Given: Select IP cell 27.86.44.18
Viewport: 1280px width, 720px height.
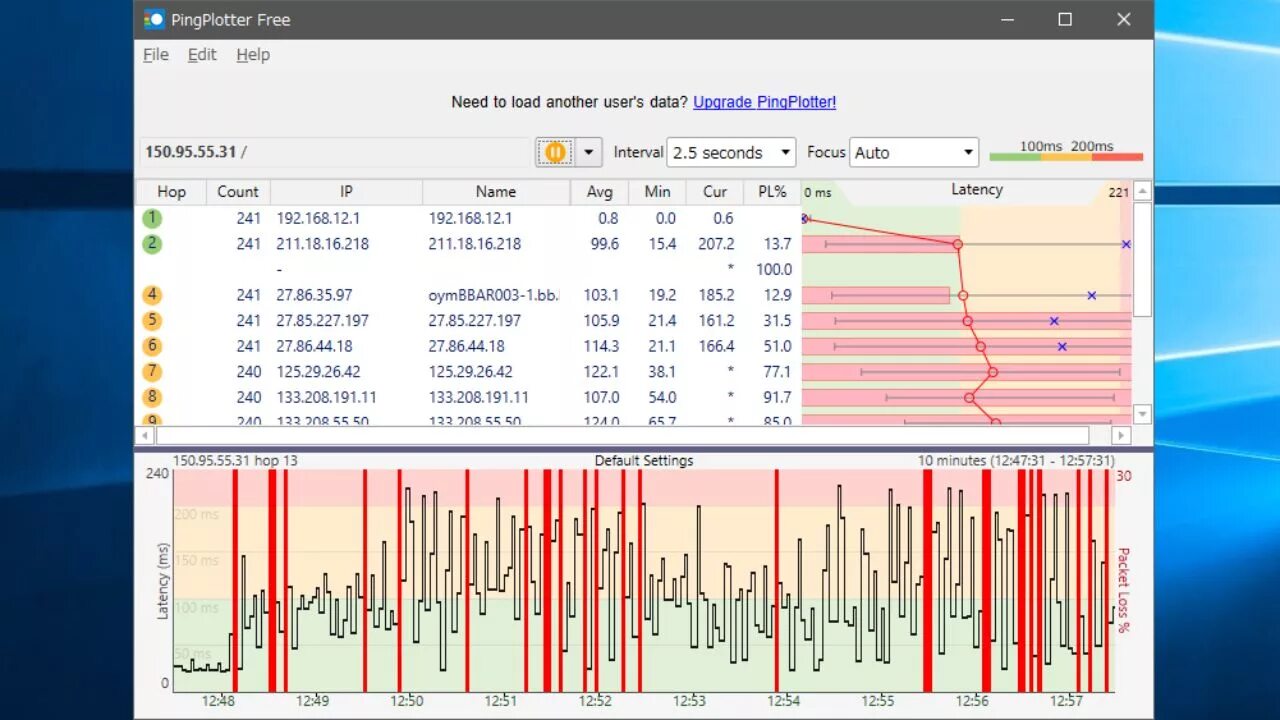Looking at the screenshot, I should click(314, 346).
